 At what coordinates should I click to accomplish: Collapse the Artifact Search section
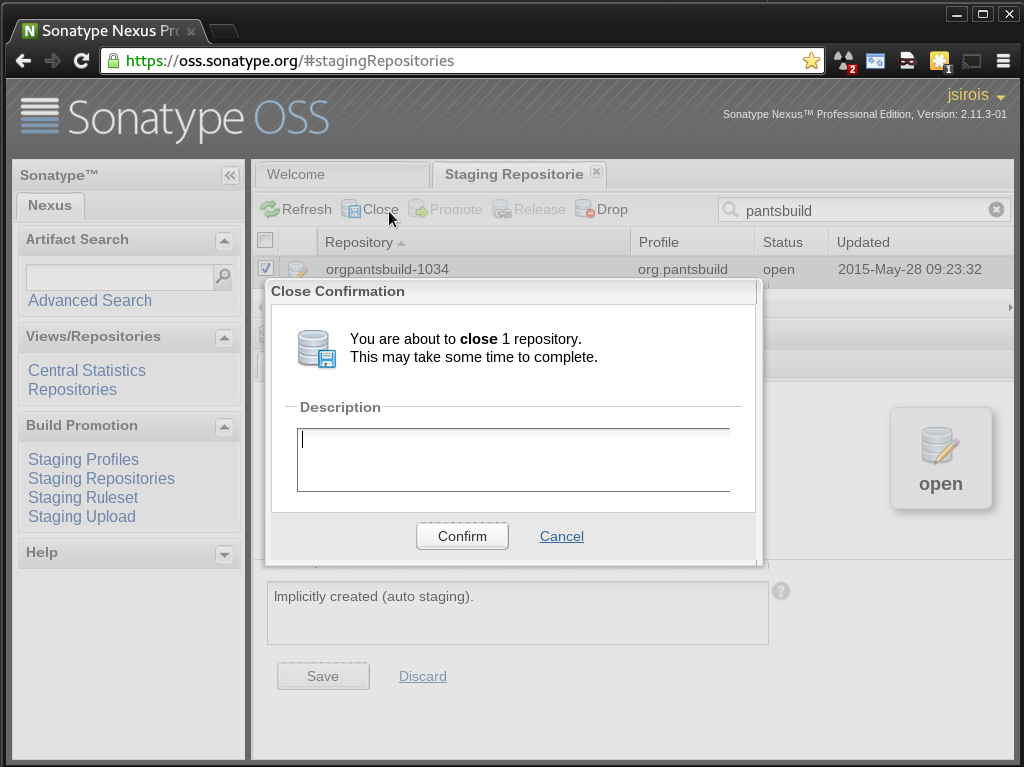[x=224, y=241]
